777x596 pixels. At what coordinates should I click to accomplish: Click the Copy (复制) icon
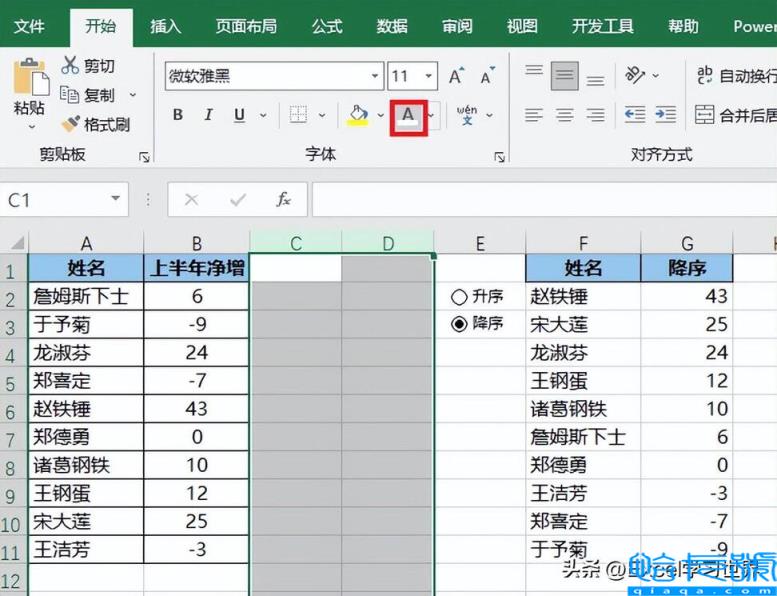click(x=69, y=94)
